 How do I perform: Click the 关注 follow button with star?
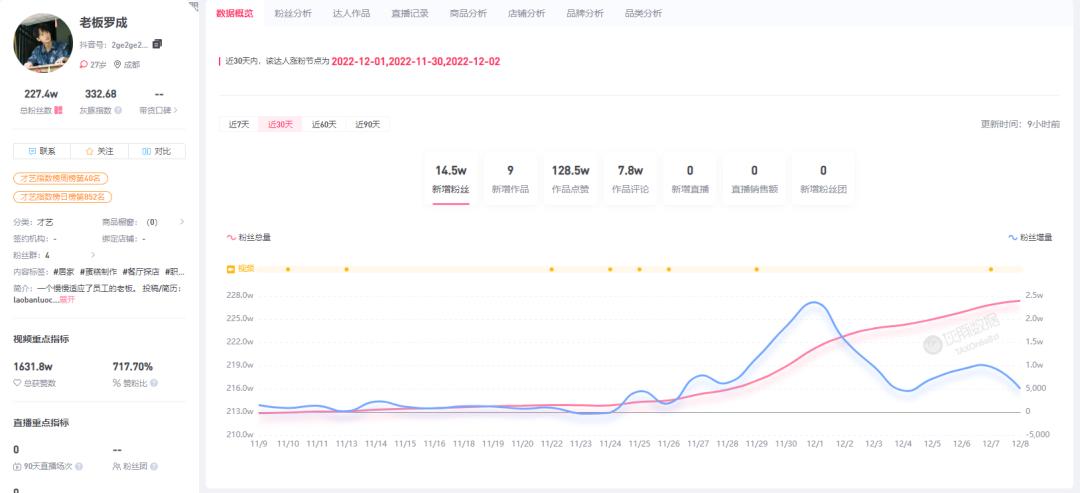[99, 151]
